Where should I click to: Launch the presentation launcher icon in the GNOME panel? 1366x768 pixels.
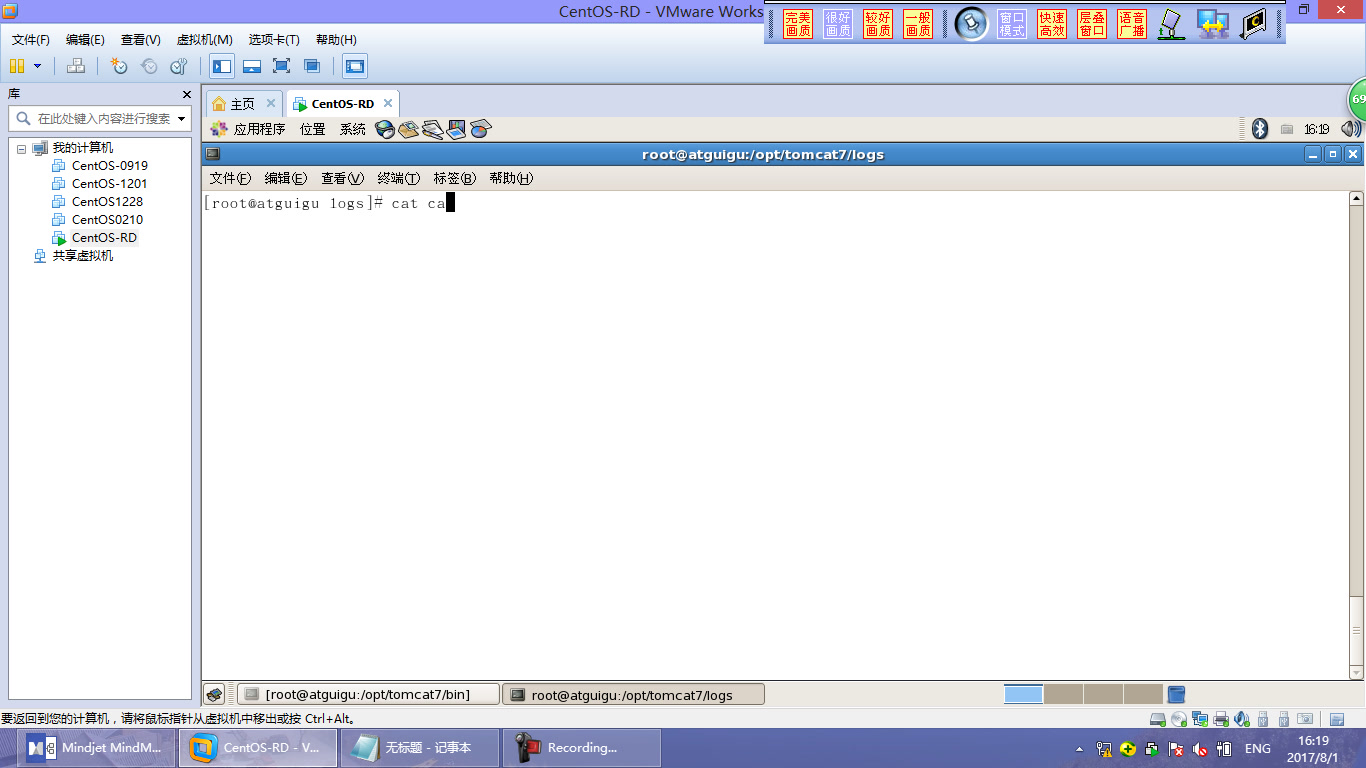pos(456,129)
